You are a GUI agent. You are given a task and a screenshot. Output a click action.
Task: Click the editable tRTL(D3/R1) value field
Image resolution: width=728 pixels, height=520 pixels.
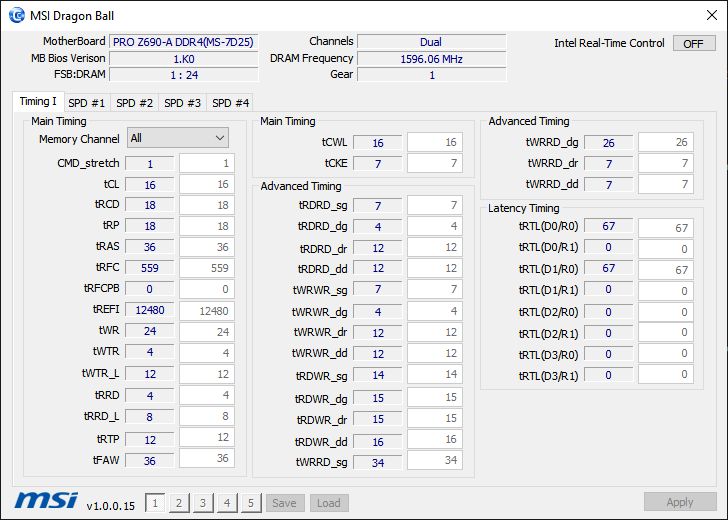(x=666, y=374)
